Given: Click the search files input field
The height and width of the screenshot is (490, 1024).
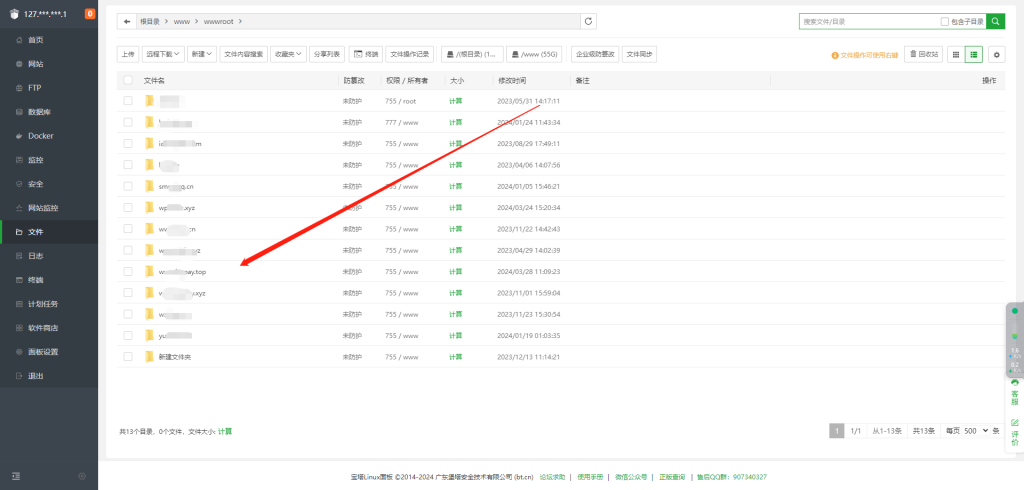Looking at the screenshot, I should pyautogui.click(x=866, y=21).
